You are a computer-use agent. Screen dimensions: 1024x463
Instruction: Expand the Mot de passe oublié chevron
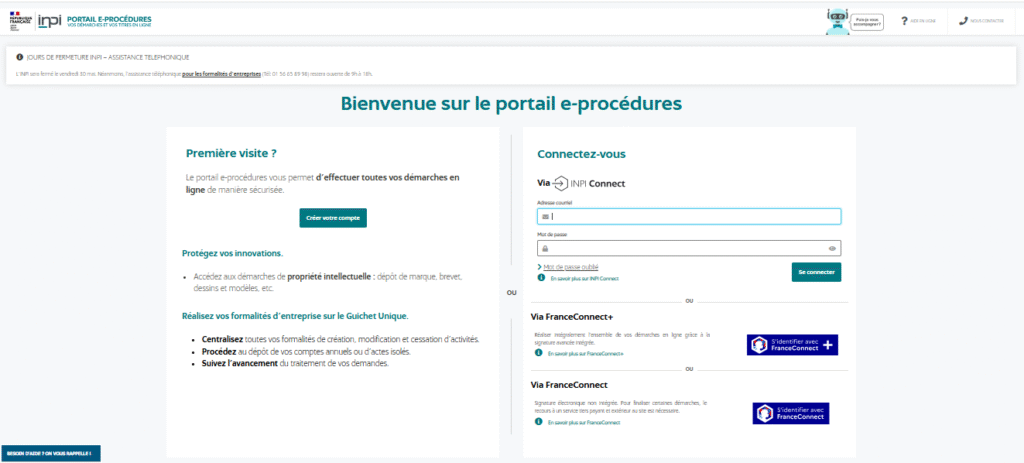coord(539,267)
